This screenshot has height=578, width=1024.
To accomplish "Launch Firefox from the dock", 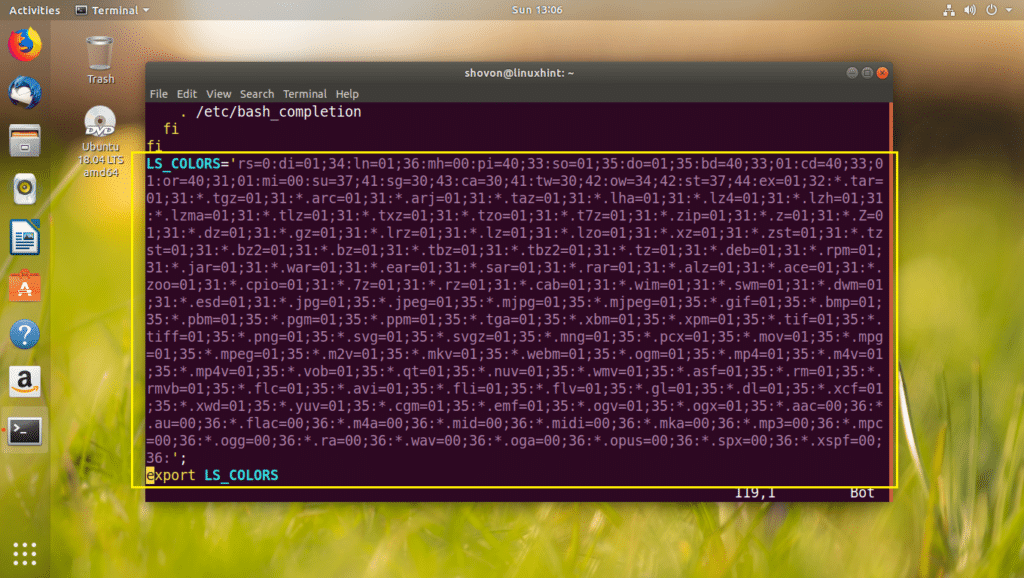I will pyautogui.click(x=24, y=44).
